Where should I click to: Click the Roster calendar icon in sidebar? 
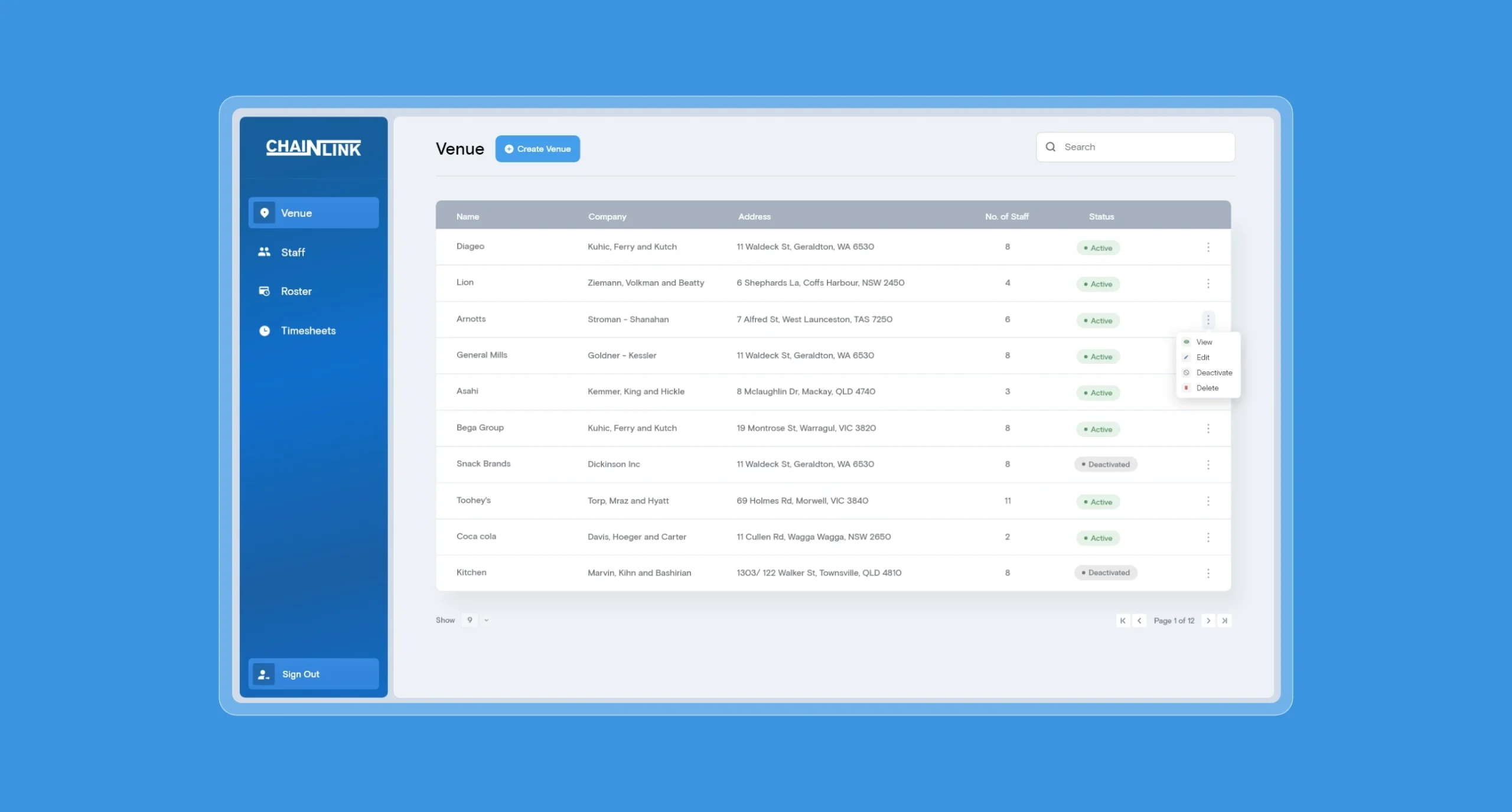pos(264,291)
